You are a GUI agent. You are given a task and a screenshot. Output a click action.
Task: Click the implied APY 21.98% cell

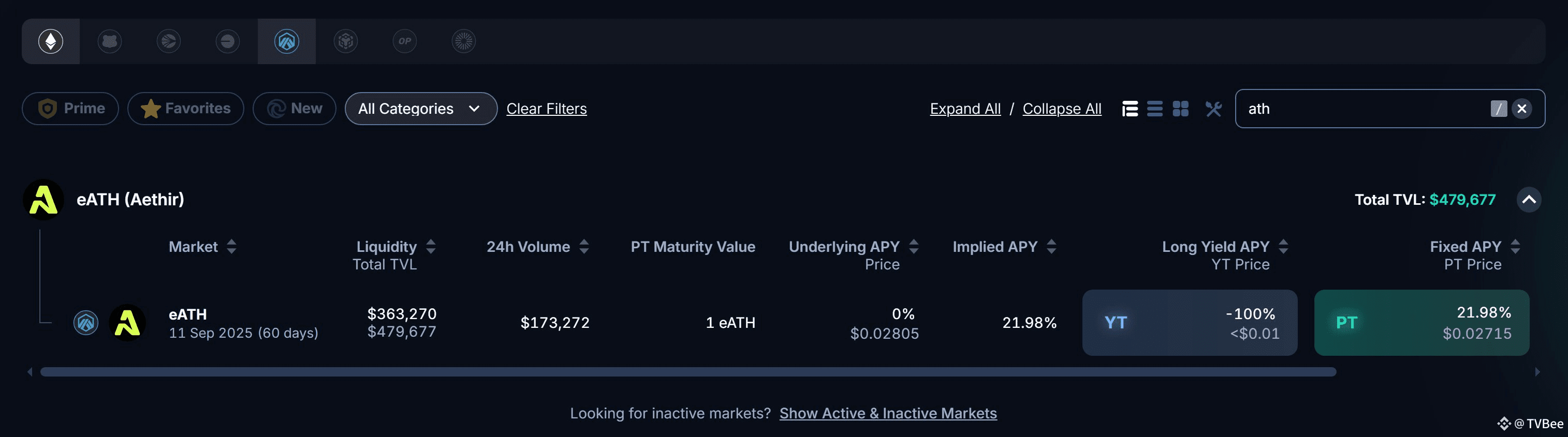[x=1029, y=323]
